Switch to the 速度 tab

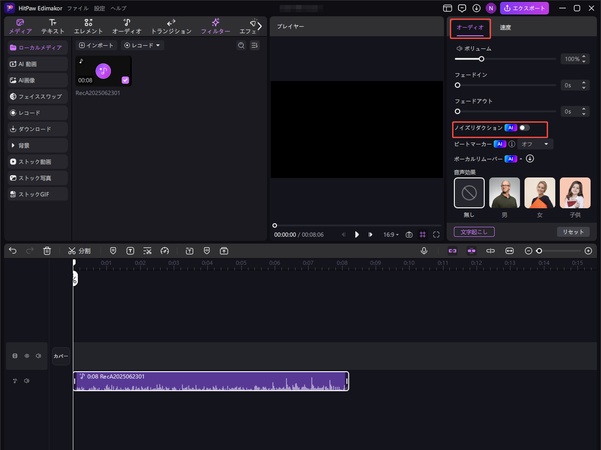coord(505,28)
